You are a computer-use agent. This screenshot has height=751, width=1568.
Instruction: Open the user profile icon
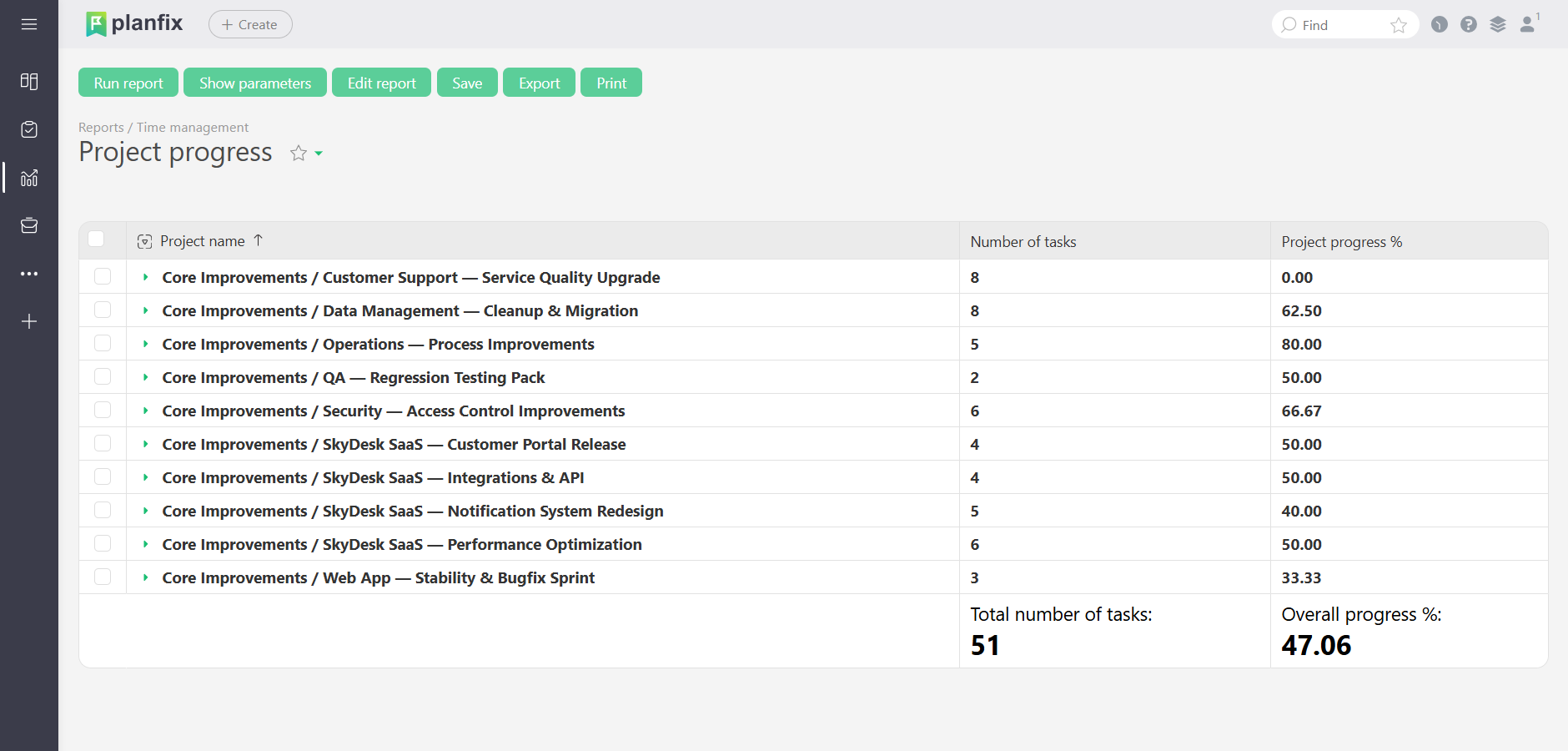(x=1528, y=24)
